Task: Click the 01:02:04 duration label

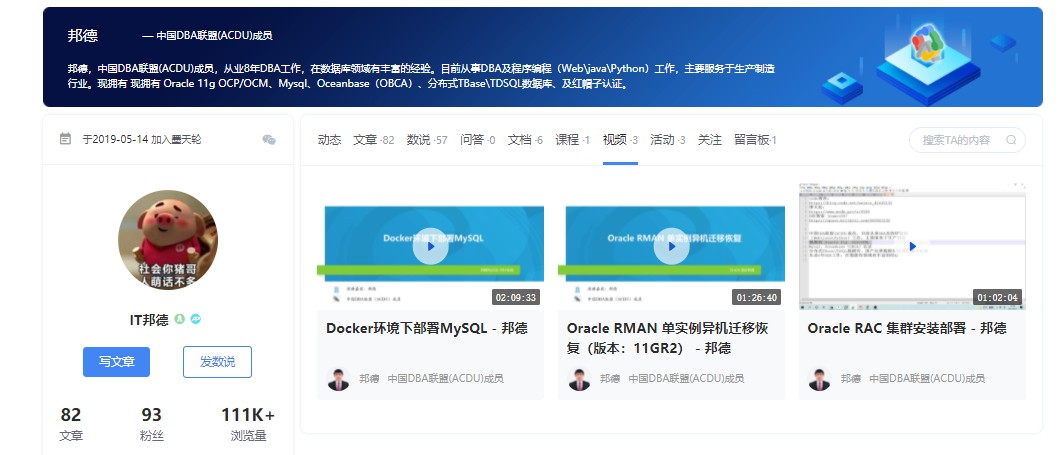Action: (x=997, y=297)
